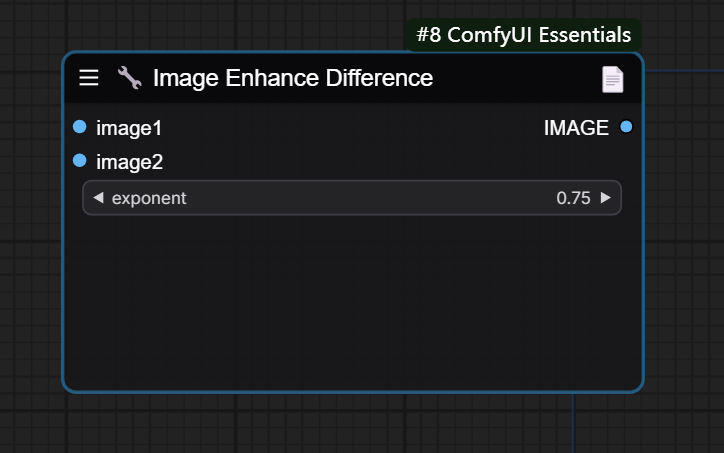724x453 pixels.
Task: Click the exponent value 0.75
Action: [573, 198]
